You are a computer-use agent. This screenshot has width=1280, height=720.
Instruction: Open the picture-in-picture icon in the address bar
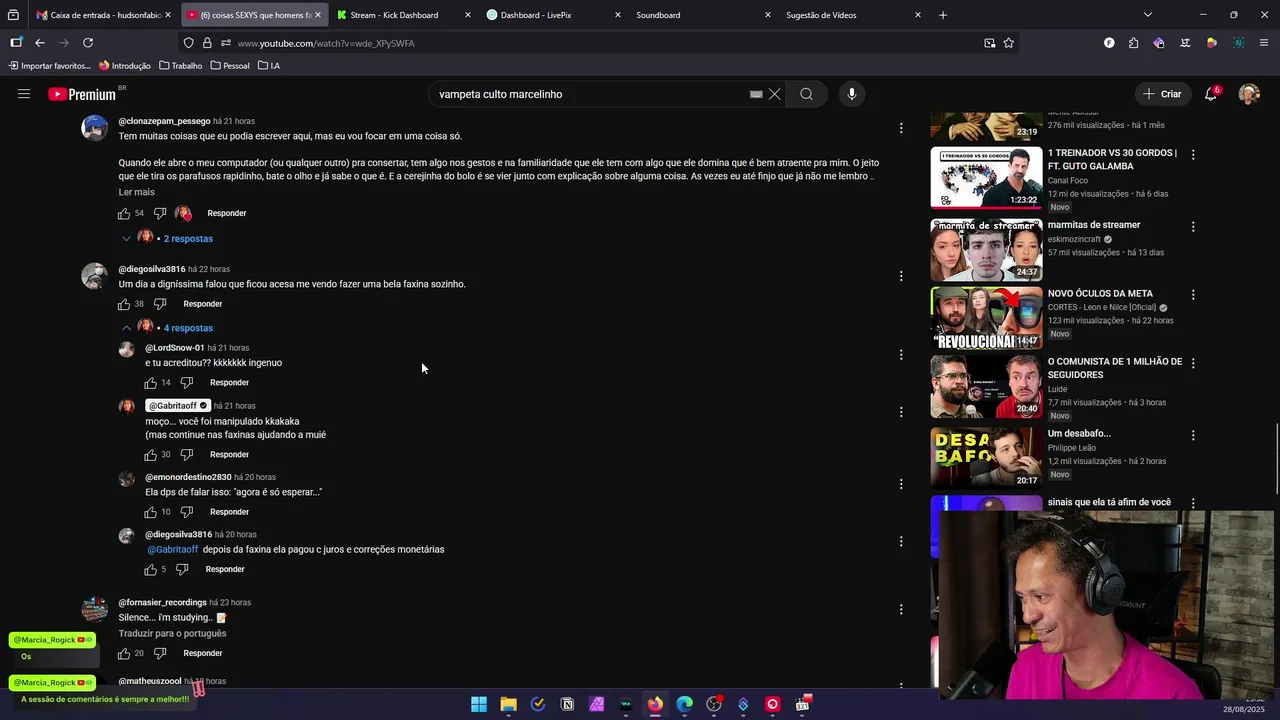[x=989, y=43]
